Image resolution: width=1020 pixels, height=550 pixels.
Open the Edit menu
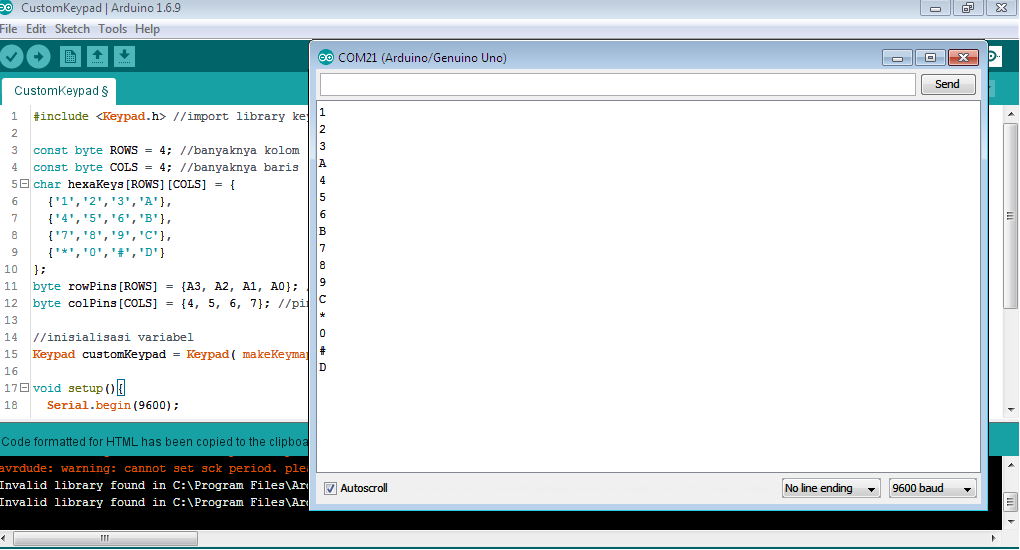click(x=36, y=29)
